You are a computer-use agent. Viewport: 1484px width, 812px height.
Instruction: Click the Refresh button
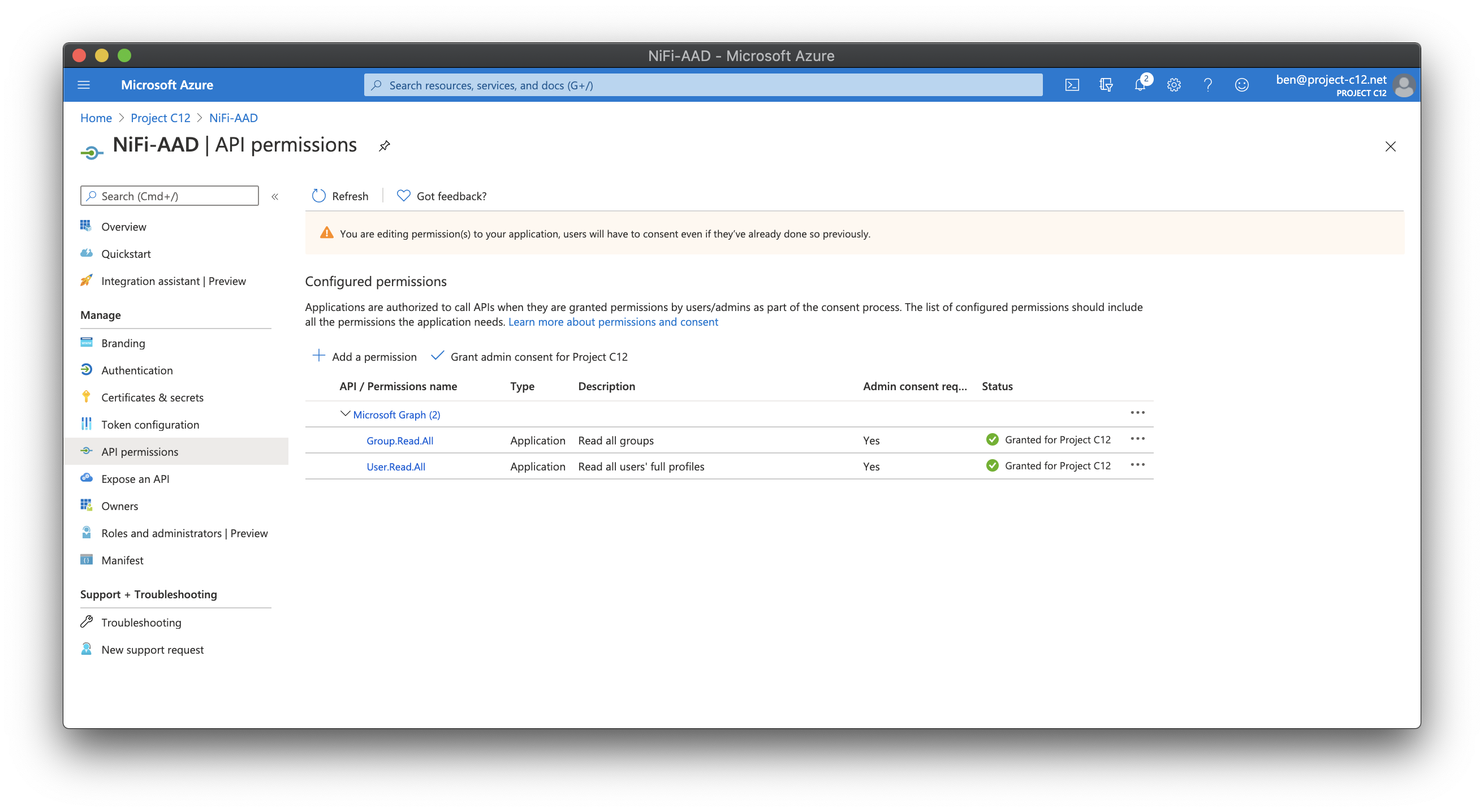[x=340, y=196]
